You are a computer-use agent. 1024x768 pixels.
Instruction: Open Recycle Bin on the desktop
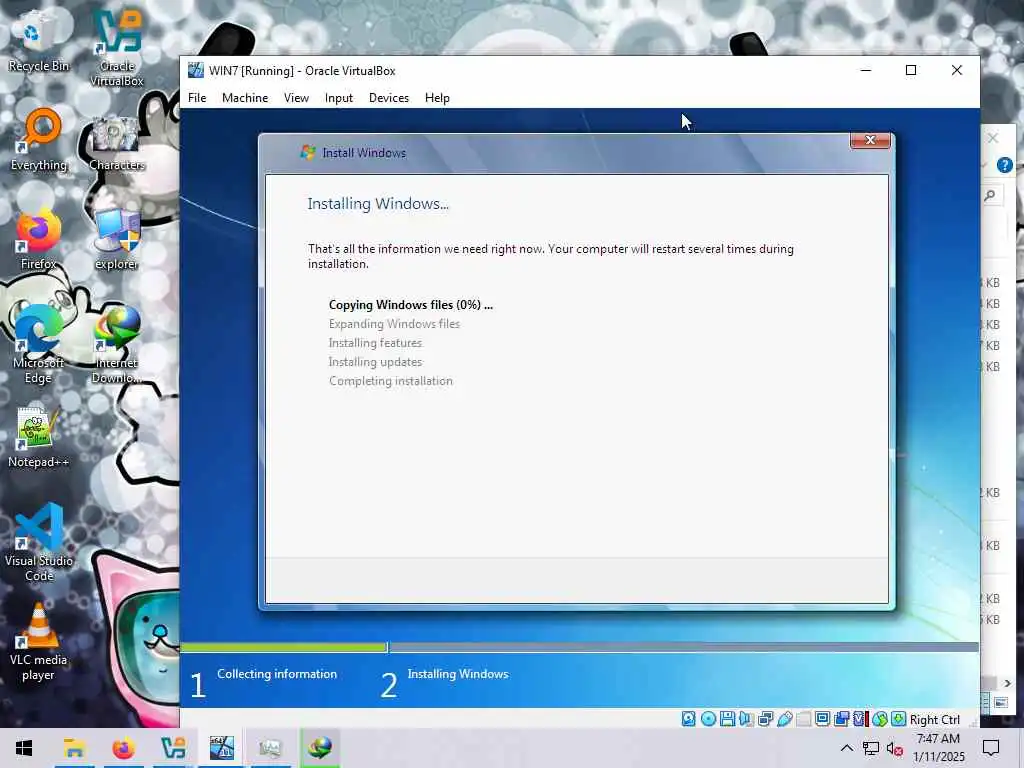38,42
